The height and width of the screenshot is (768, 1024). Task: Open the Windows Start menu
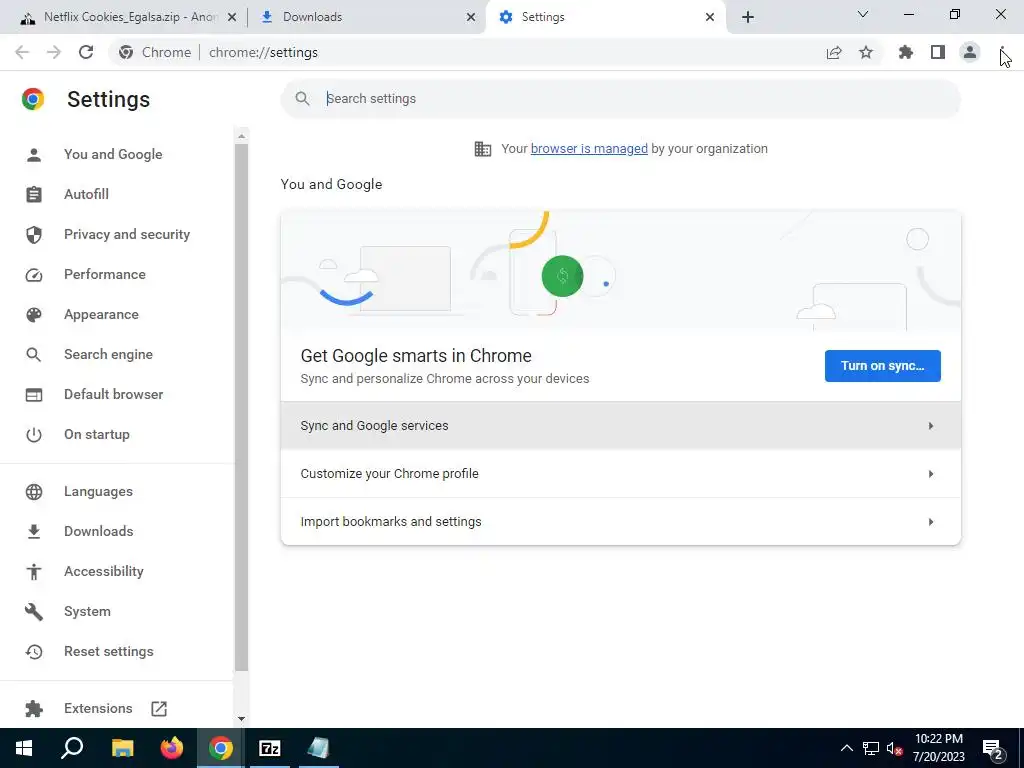[x=24, y=748]
